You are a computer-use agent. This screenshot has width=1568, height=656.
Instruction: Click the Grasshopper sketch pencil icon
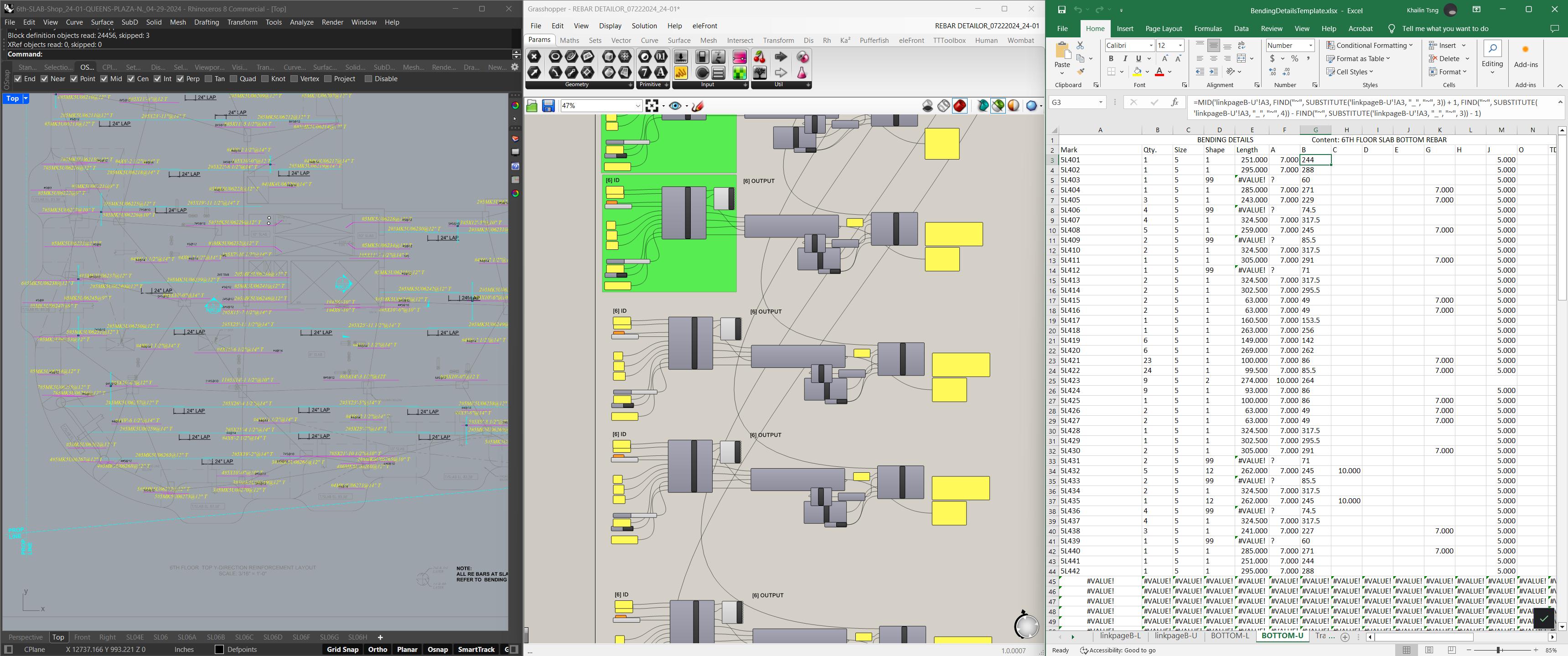pyautogui.click(x=698, y=106)
